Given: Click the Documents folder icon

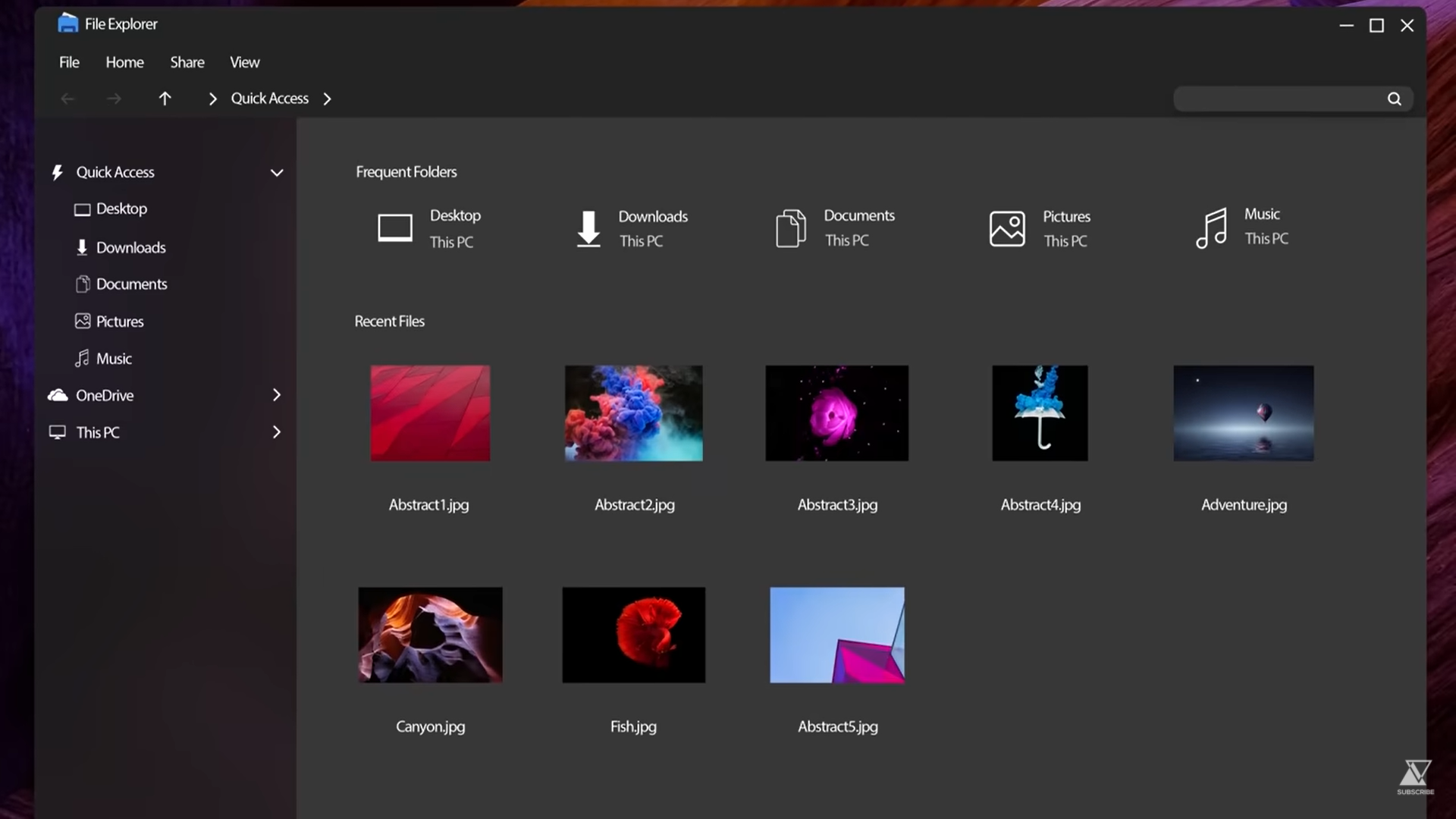Looking at the screenshot, I should coord(792,227).
